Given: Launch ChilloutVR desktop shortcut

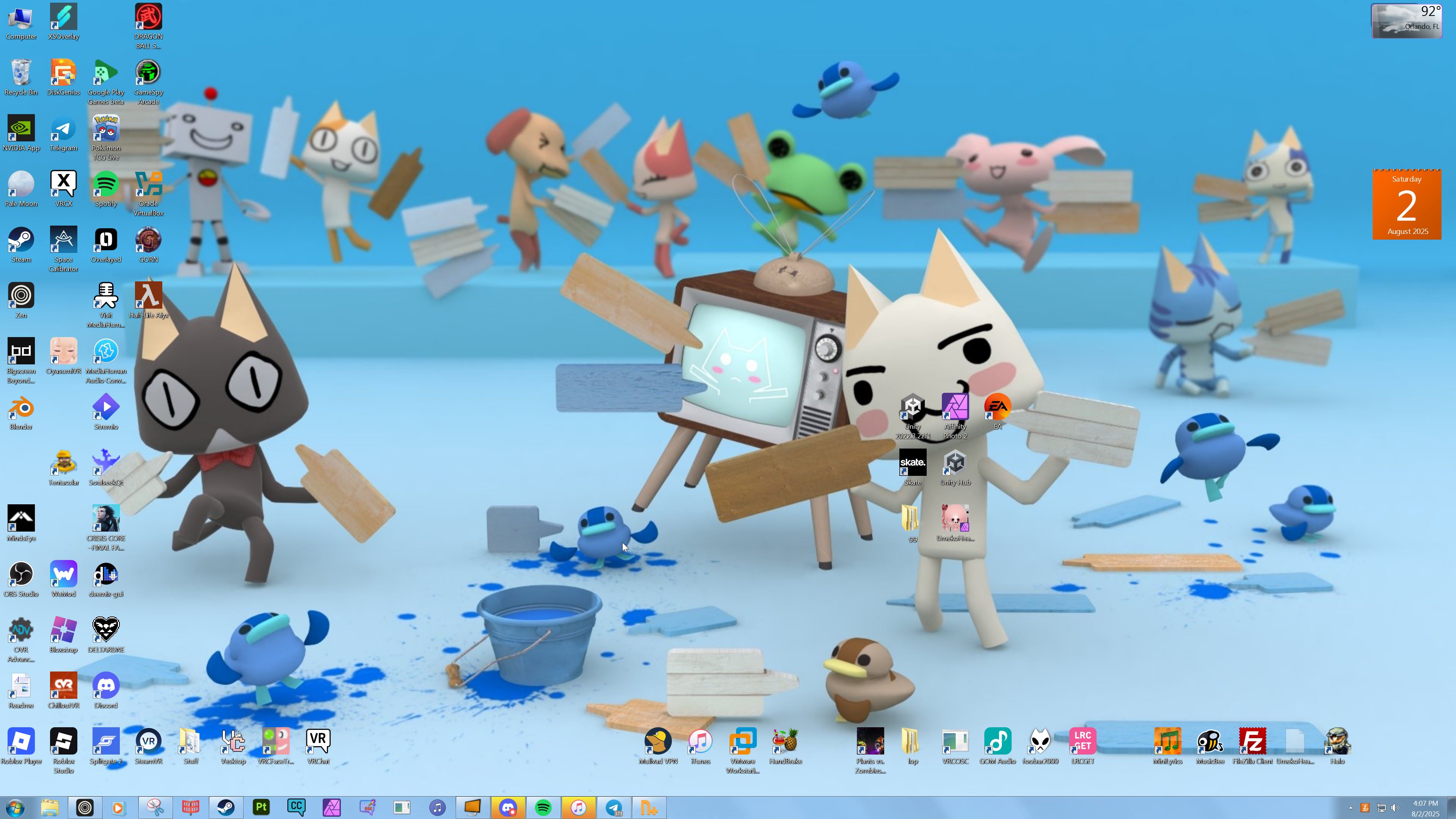Looking at the screenshot, I should click(x=63, y=691).
